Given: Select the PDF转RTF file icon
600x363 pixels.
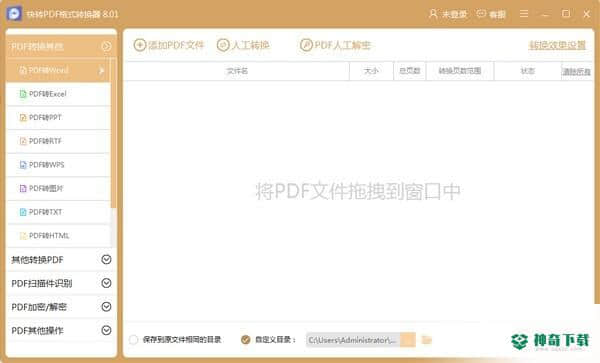Looking at the screenshot, I should click(x=23, y=142).
